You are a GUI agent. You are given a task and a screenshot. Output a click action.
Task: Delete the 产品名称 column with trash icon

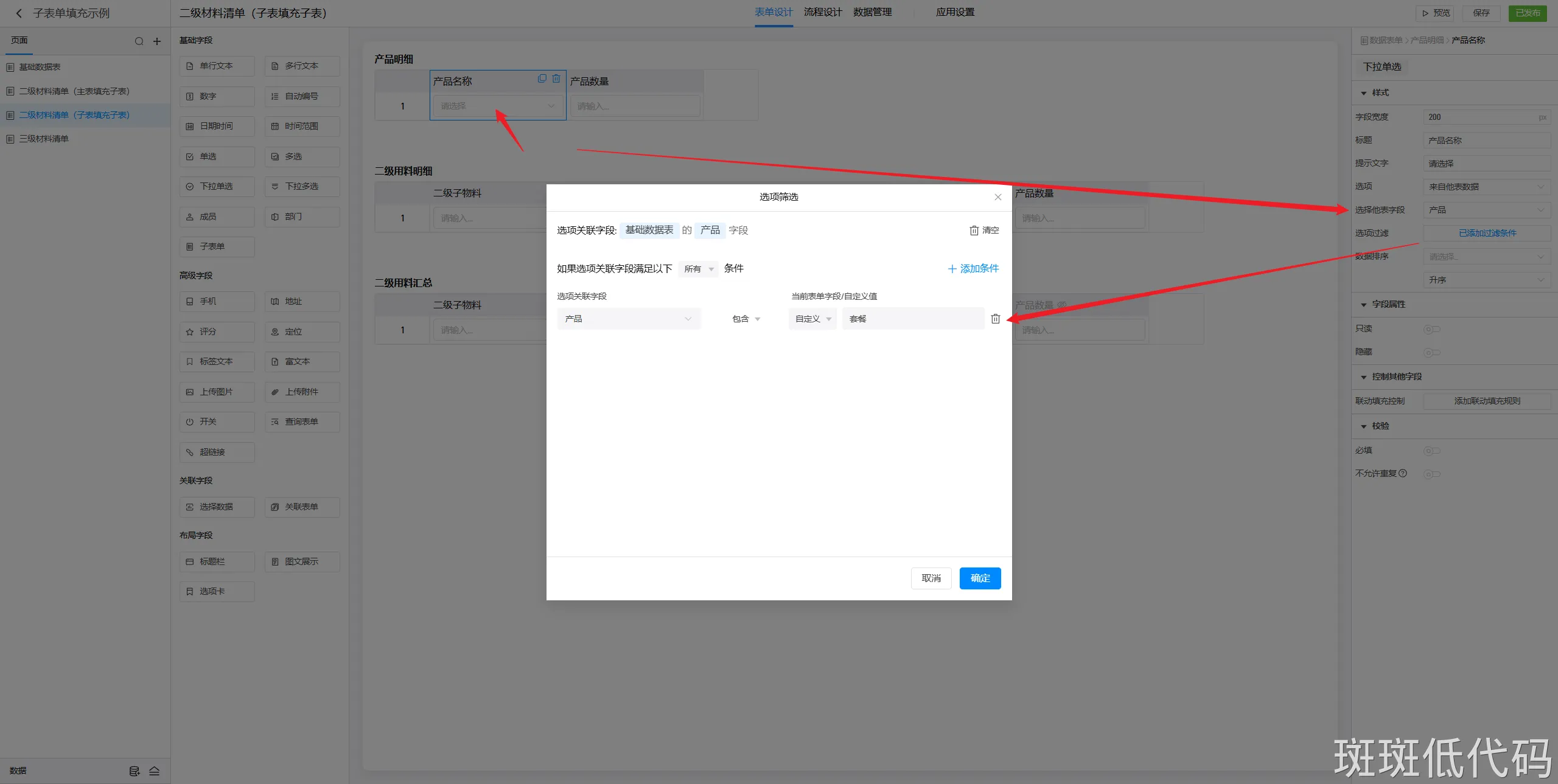pos(556,78)
